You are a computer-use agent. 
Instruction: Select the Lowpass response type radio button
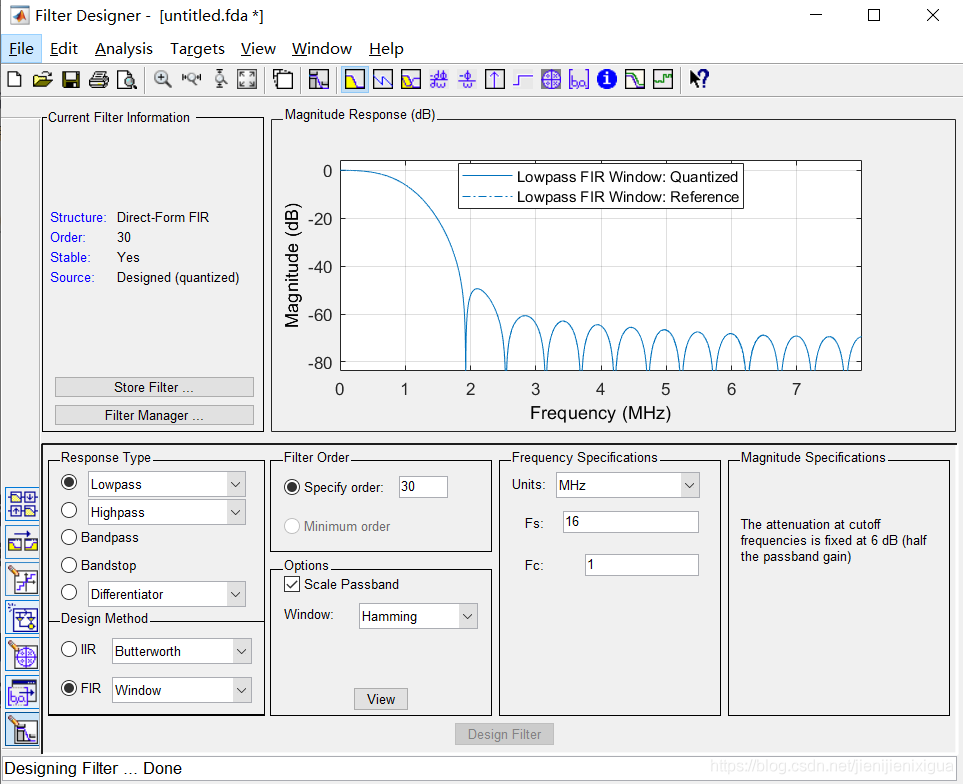(69, 483)
